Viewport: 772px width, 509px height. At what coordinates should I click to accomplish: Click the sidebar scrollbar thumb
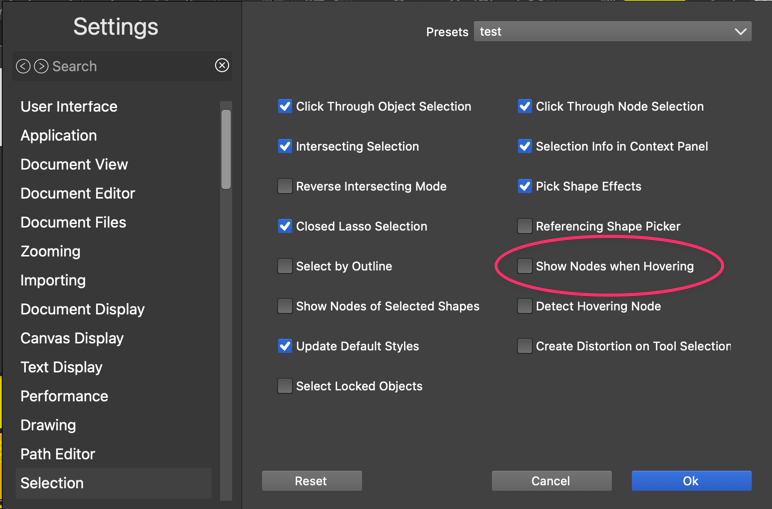(x=226, y=148)
